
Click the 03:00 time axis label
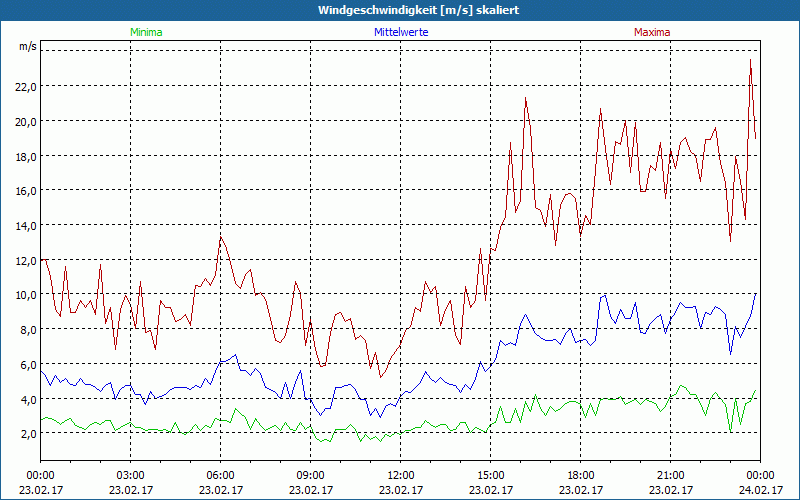(x=131, y=475)
